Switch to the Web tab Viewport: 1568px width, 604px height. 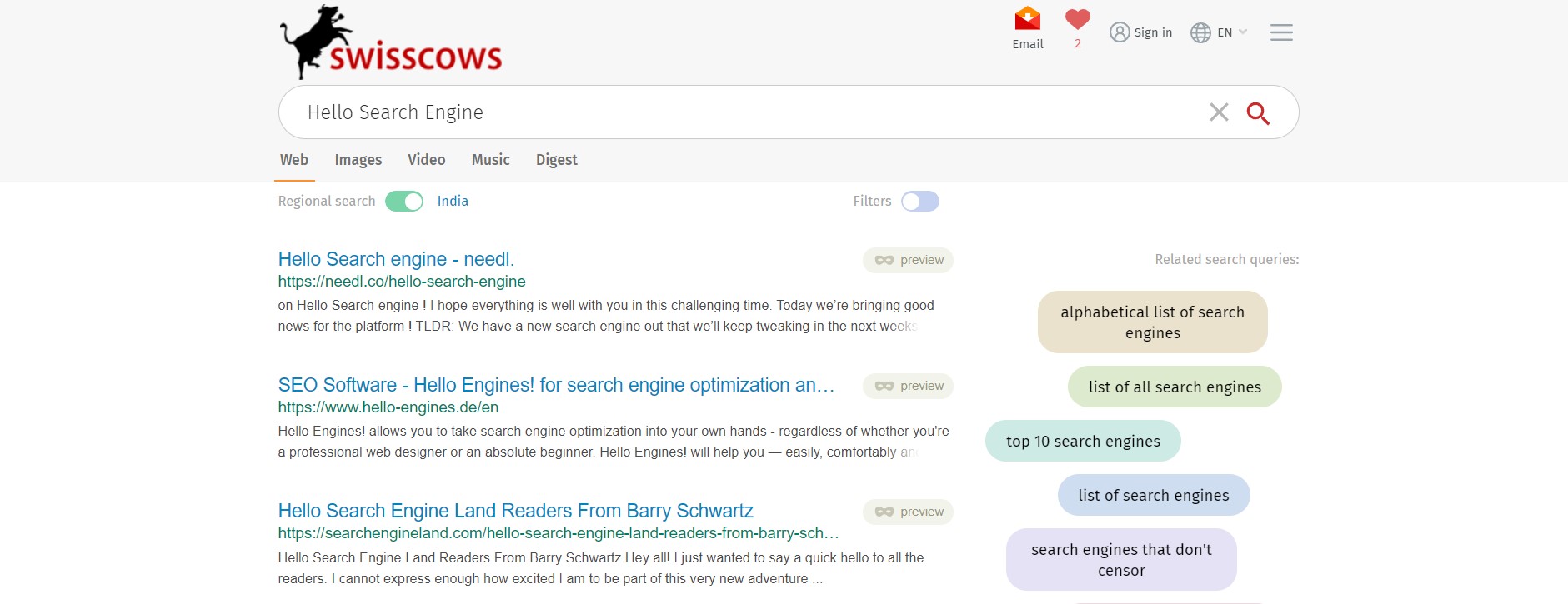click(x=294, y=160)
